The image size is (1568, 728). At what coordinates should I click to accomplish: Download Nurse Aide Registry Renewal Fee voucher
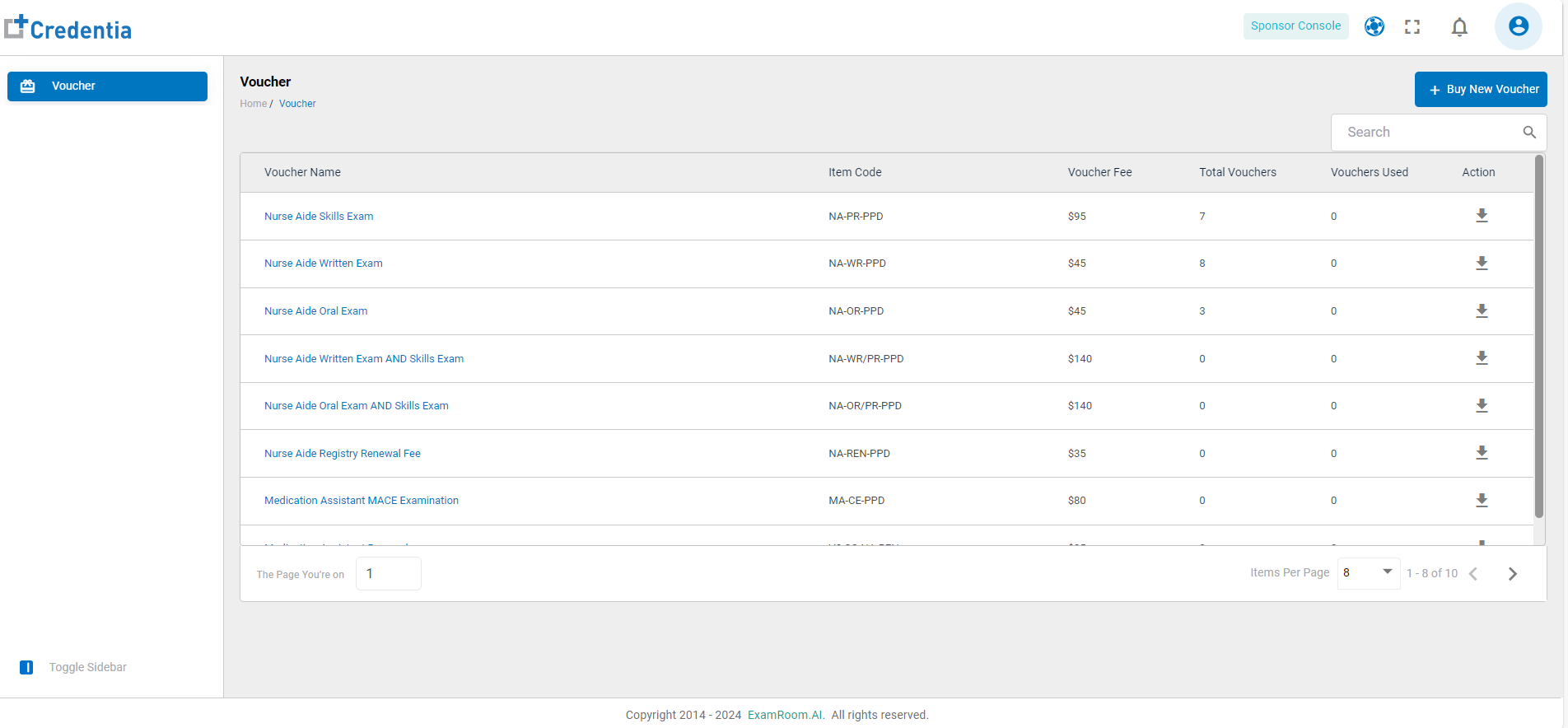tap(1482, 453)
